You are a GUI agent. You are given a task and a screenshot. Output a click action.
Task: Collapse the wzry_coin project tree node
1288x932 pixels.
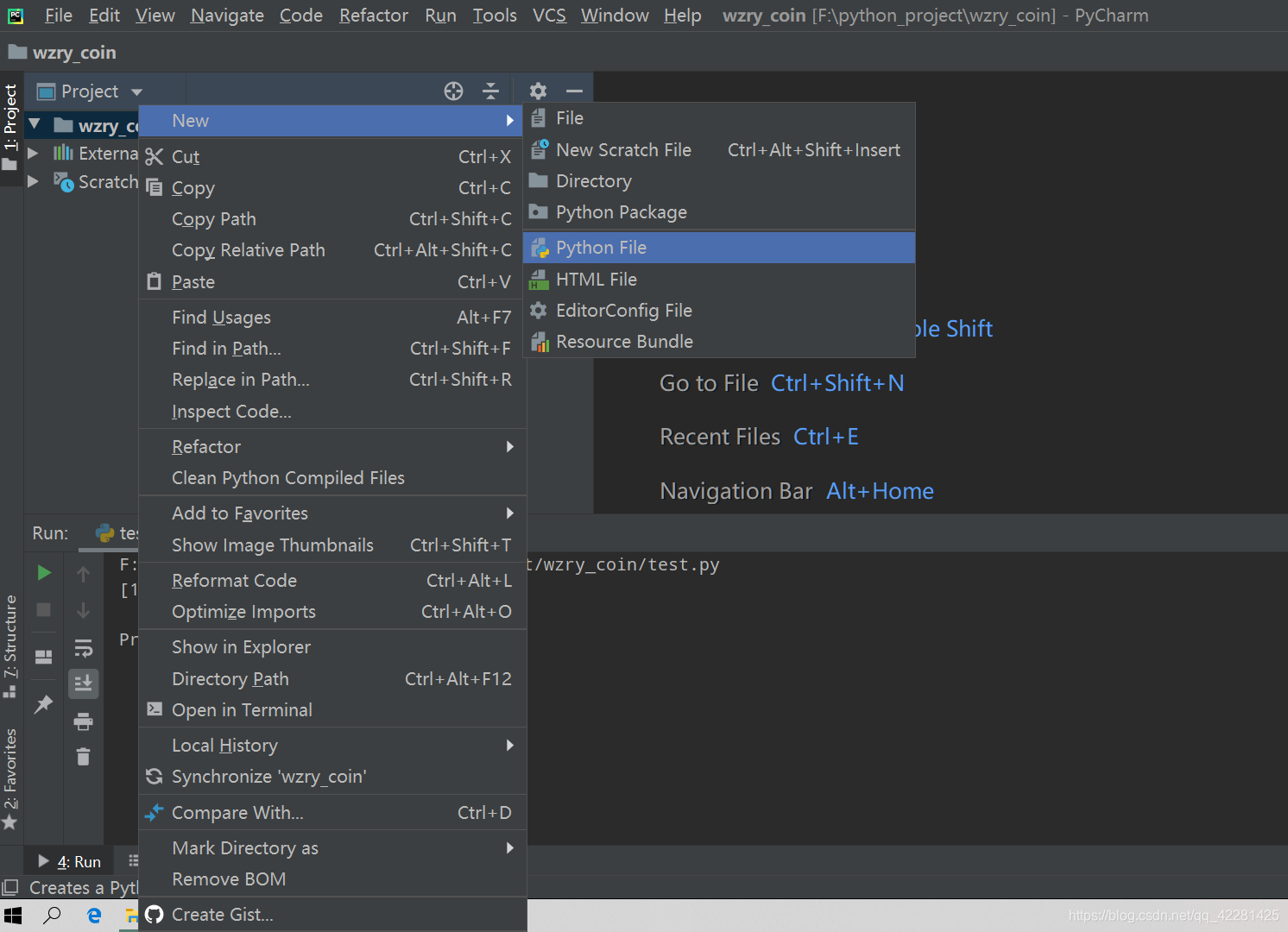tap(35, 125)
